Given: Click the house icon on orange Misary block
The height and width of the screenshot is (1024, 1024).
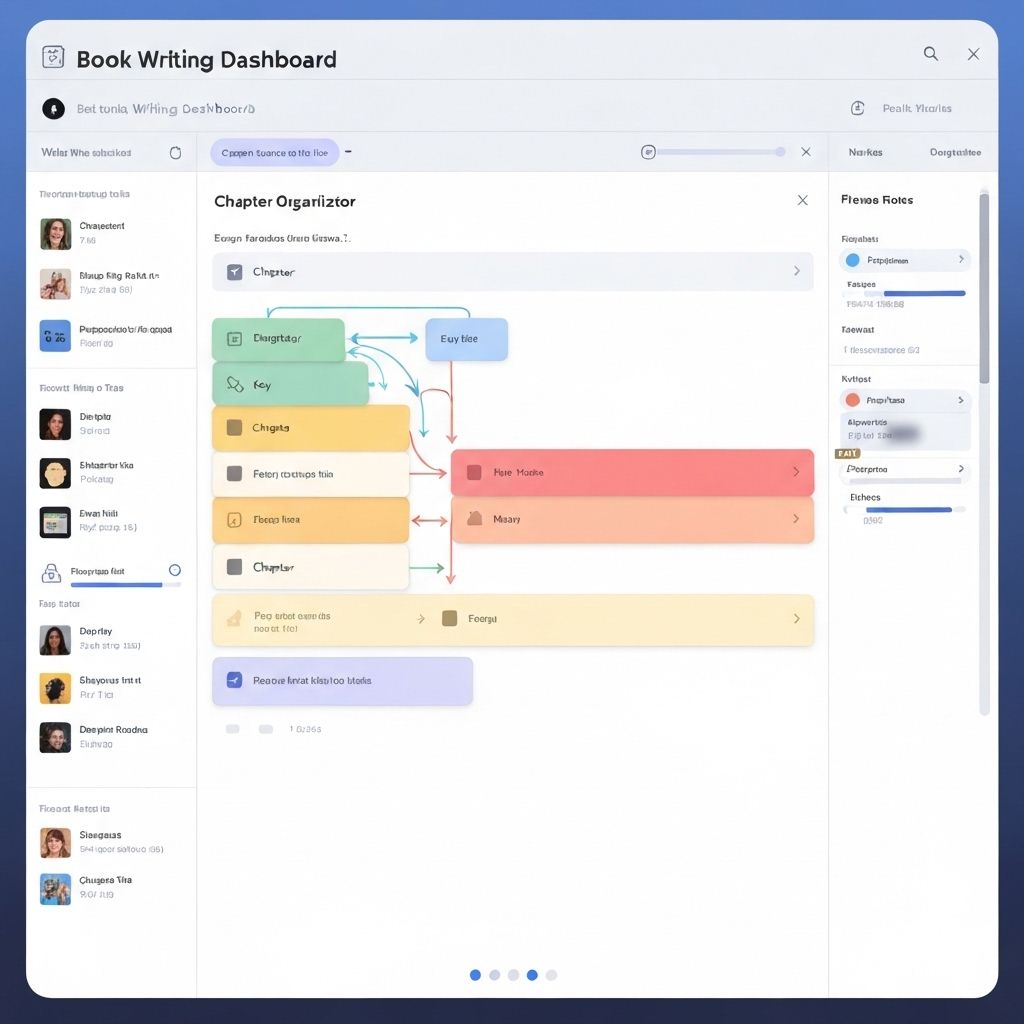Looking at the screenshot, I should pyautogui.click(x=474, y=519).
